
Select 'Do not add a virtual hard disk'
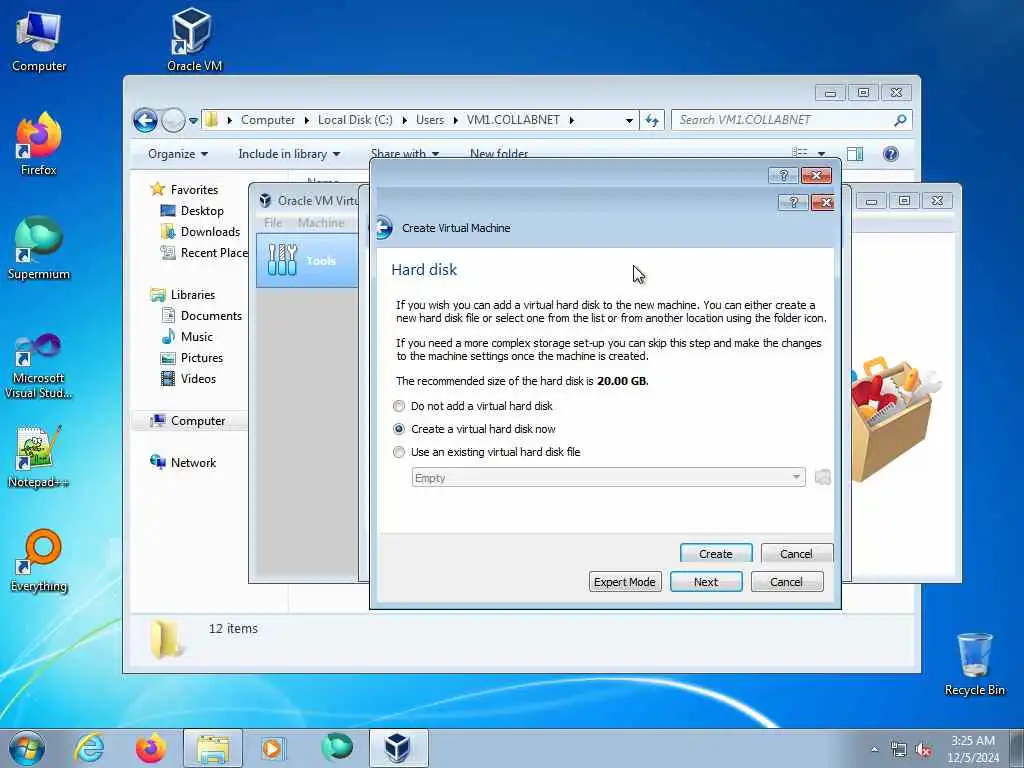tap(398, 406)
